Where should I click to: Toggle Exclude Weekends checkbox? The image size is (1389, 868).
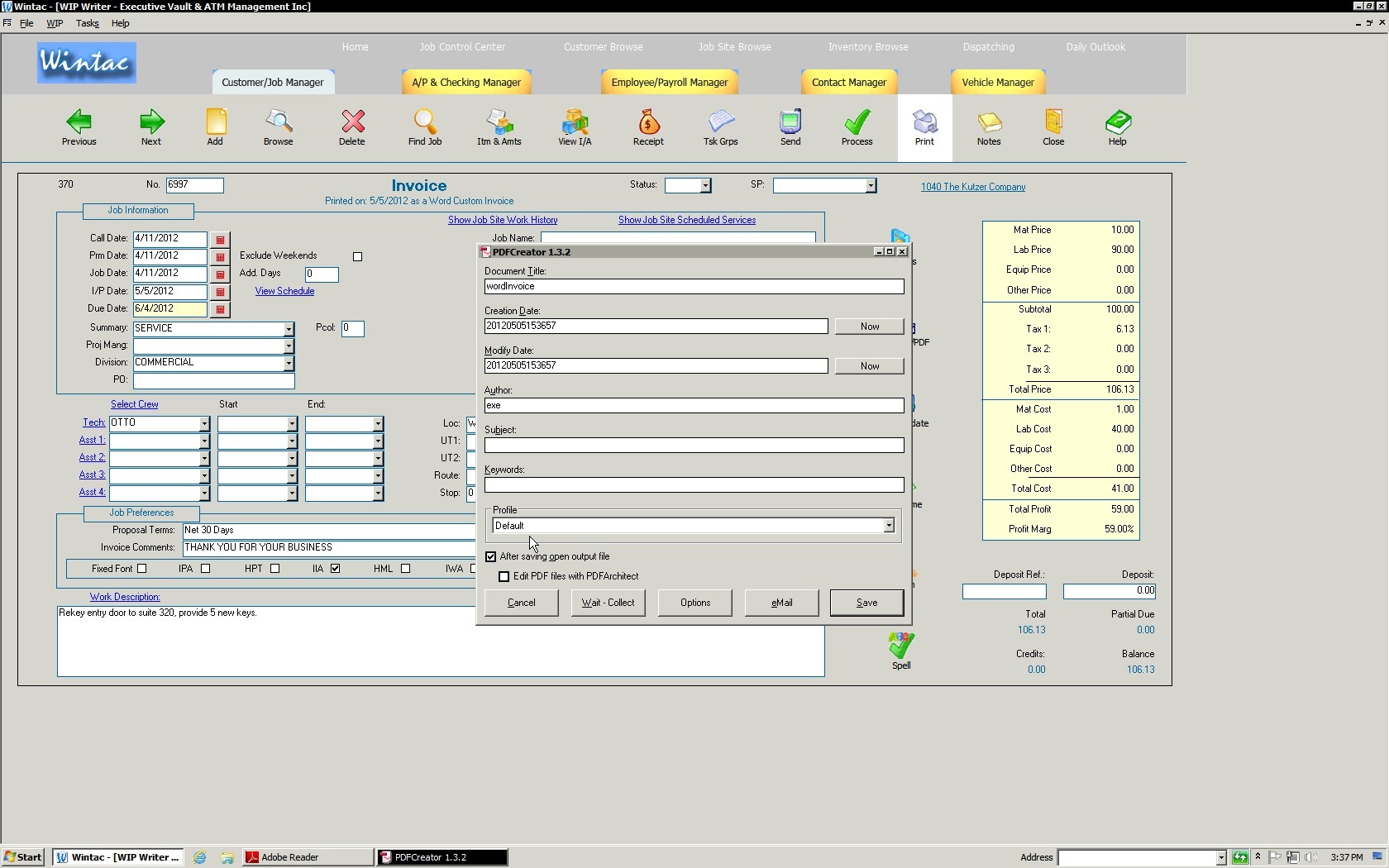(x=358, y=256)
